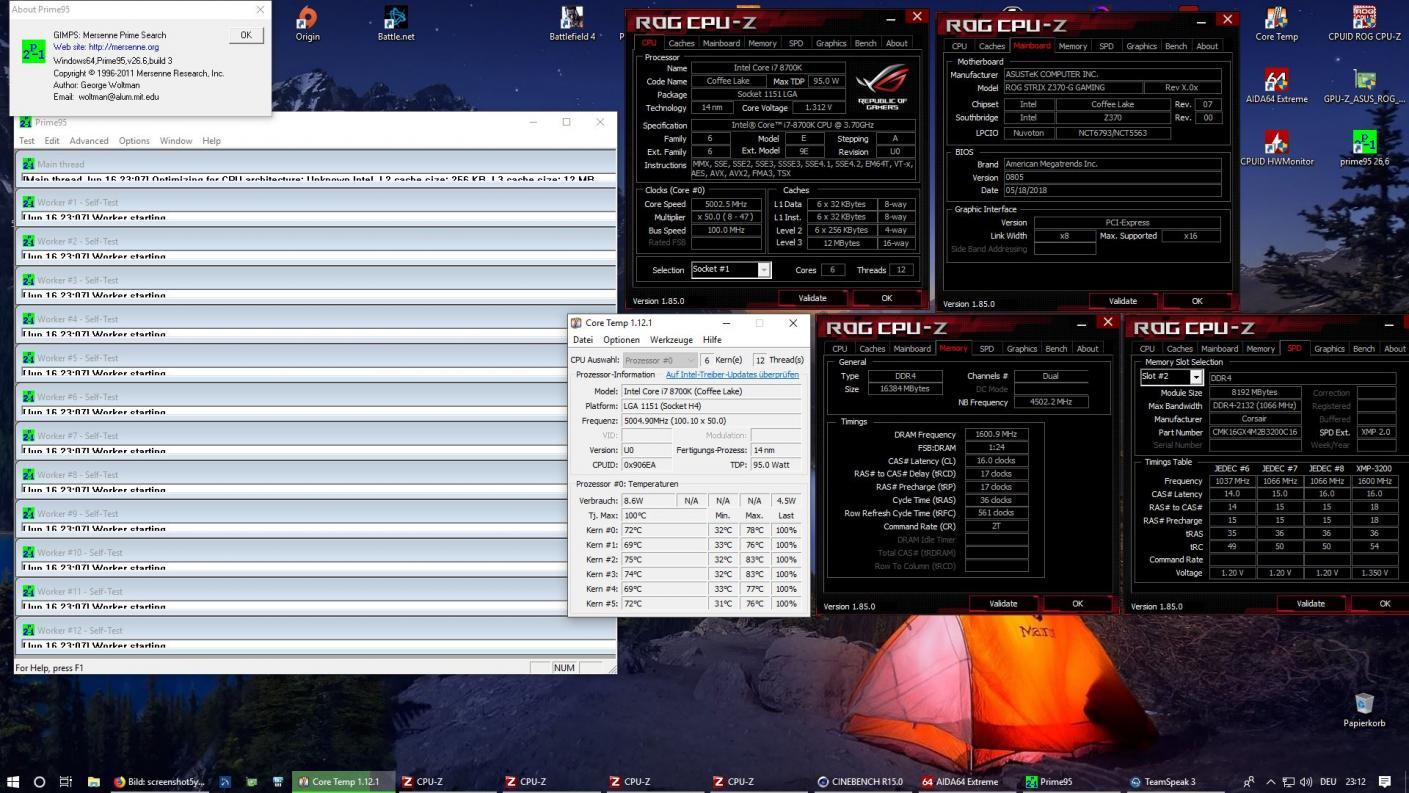Switch to Caches tab in the CPU-Z CPU window
This screenshot has height=793, width=1409.
click(681, 43)
